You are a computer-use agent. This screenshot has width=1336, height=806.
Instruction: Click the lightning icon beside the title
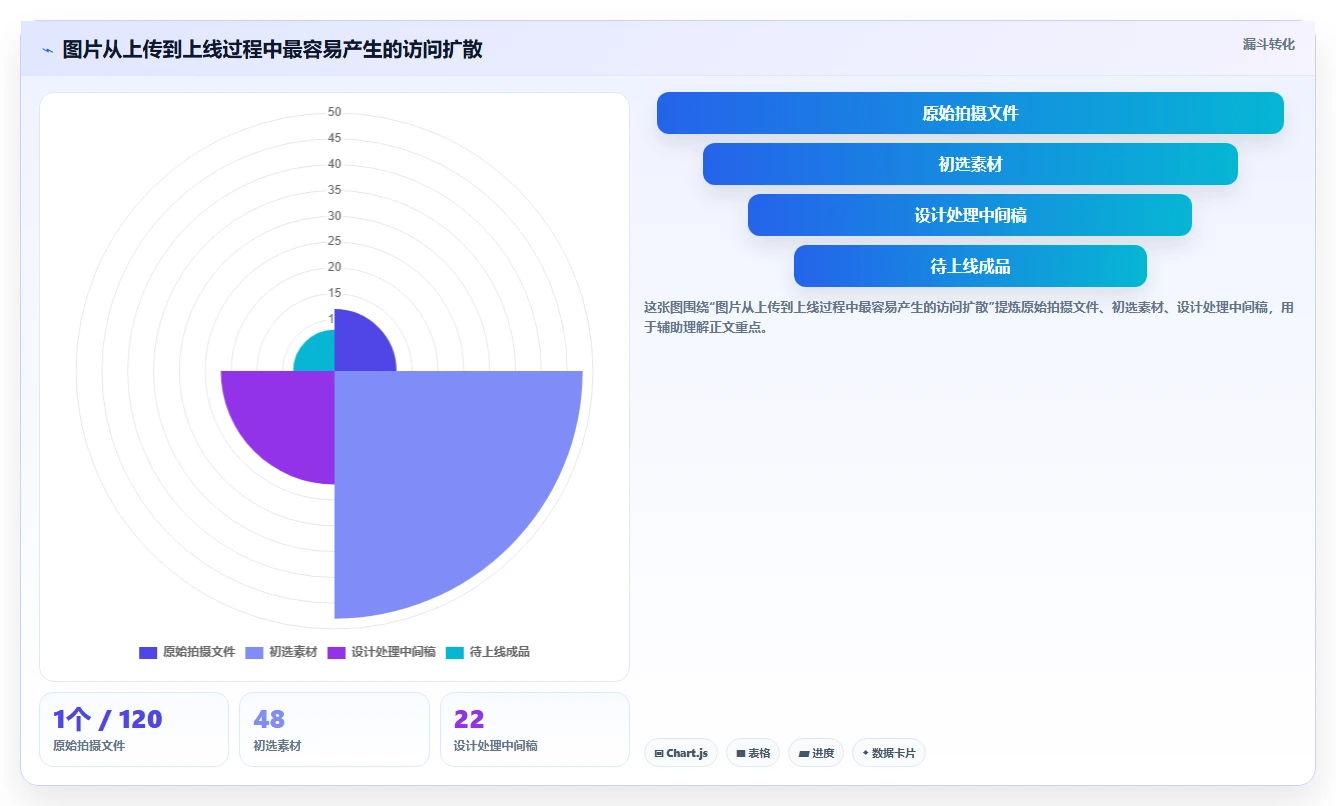[x=47, y=50]
